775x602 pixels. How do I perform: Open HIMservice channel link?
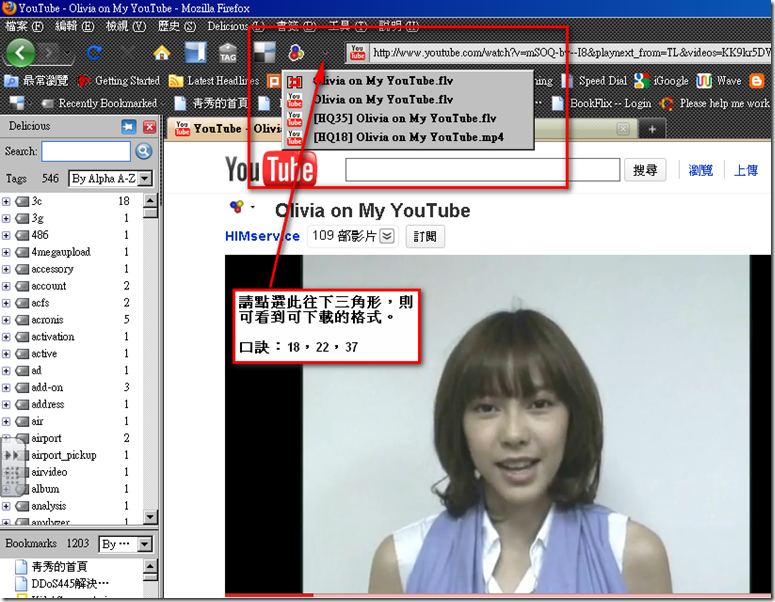coord(262,236)
